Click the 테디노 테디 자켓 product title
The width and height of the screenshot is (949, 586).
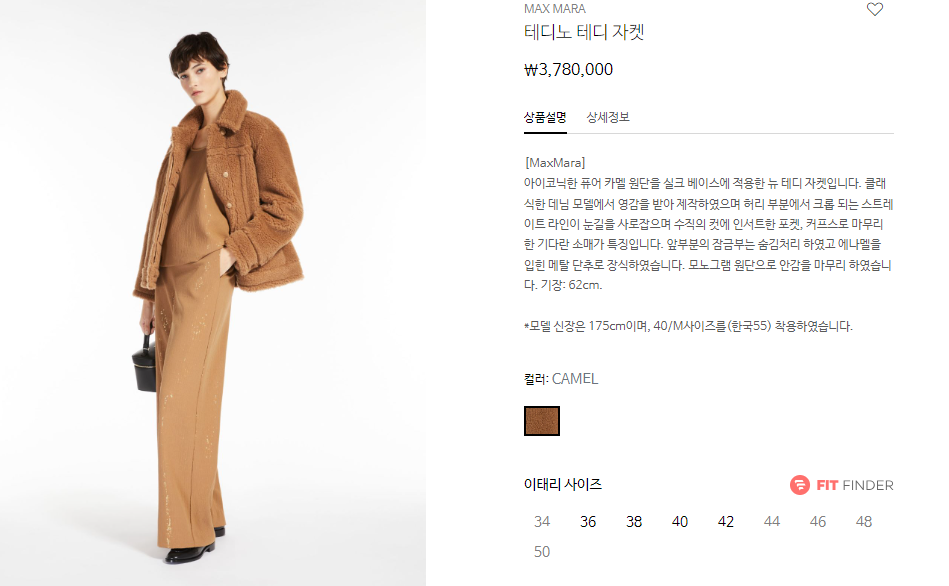click(583, 31)
